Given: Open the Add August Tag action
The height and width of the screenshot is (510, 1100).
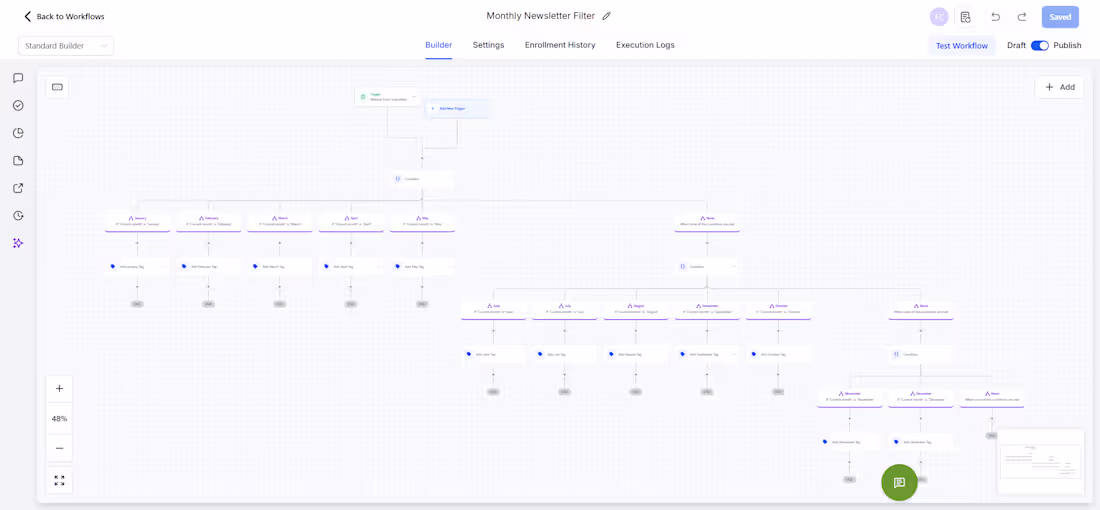Looking at the screenshot, I should 636,354.
